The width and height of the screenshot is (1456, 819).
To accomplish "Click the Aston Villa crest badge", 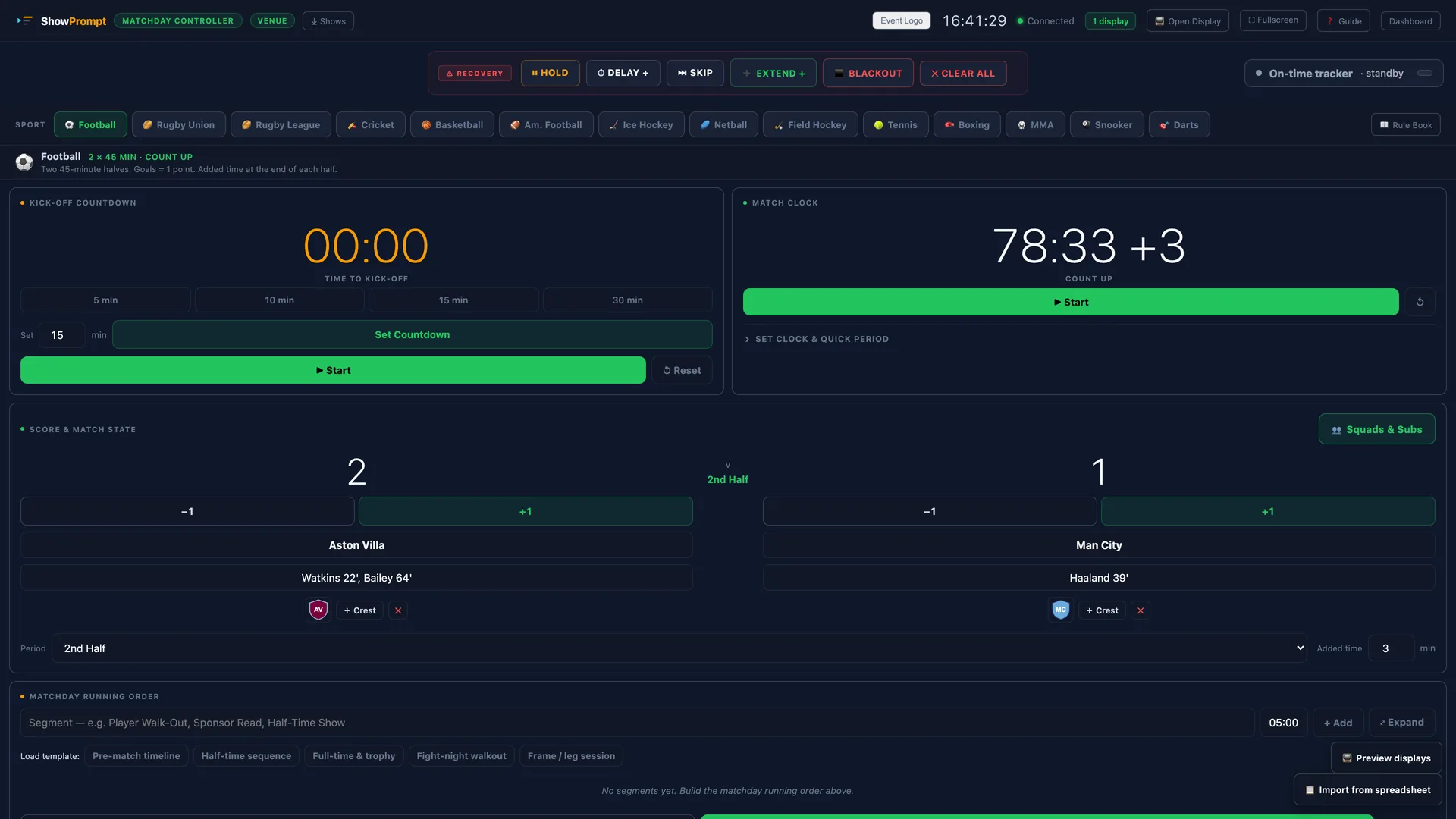I will (318, 610).
